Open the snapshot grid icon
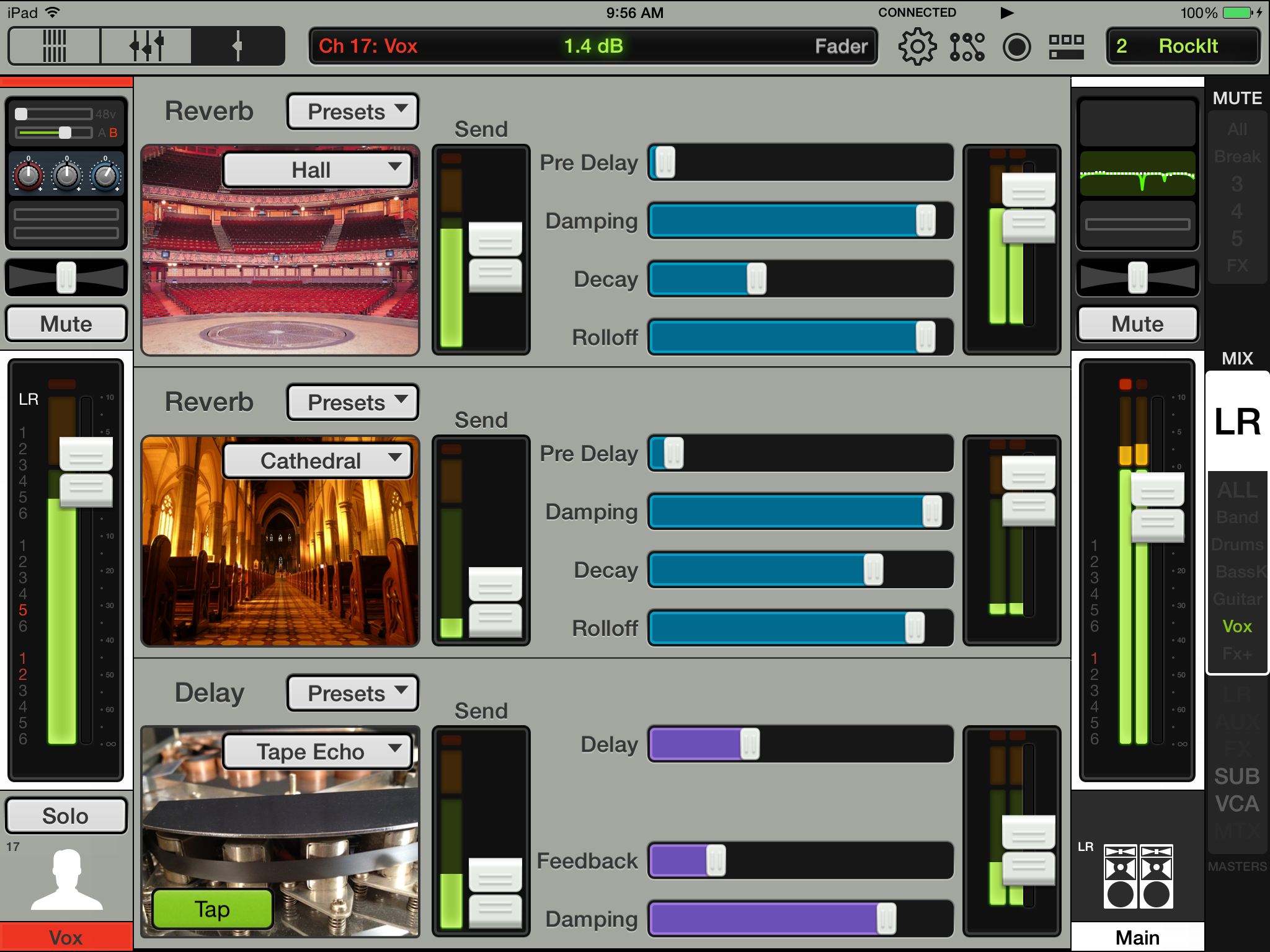This screenshot has height=952, width=1270. [x=1066, y=46]
